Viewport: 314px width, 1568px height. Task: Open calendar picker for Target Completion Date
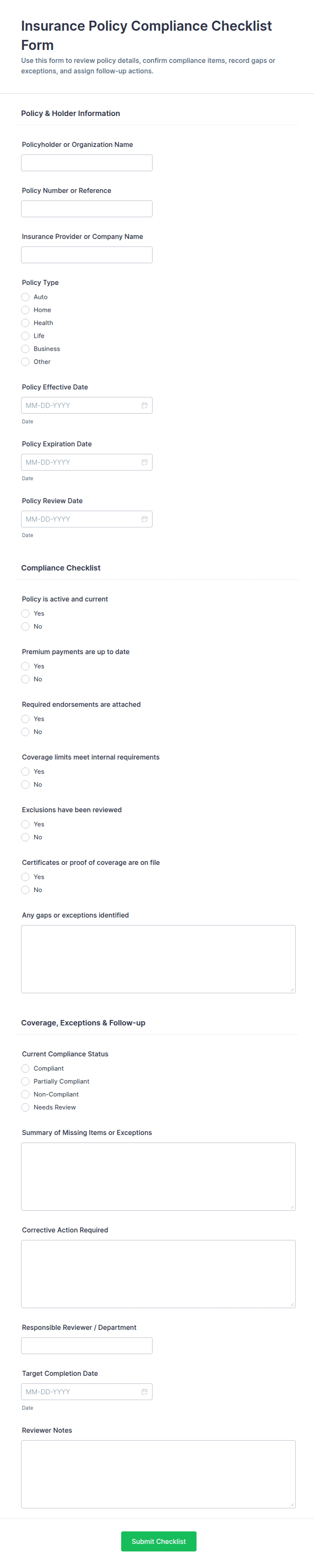click(x=145, y=1392)
